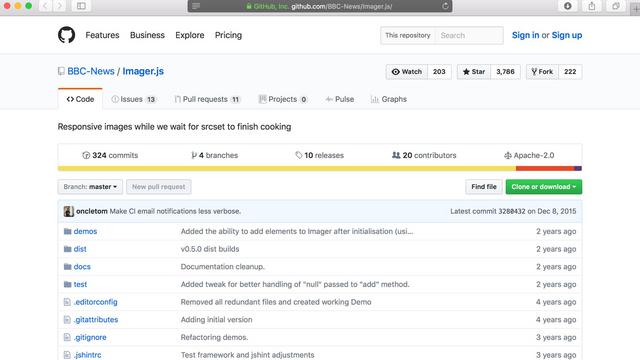View the 324 commits
The image size is (640, 360).
[x=110, y=156]
